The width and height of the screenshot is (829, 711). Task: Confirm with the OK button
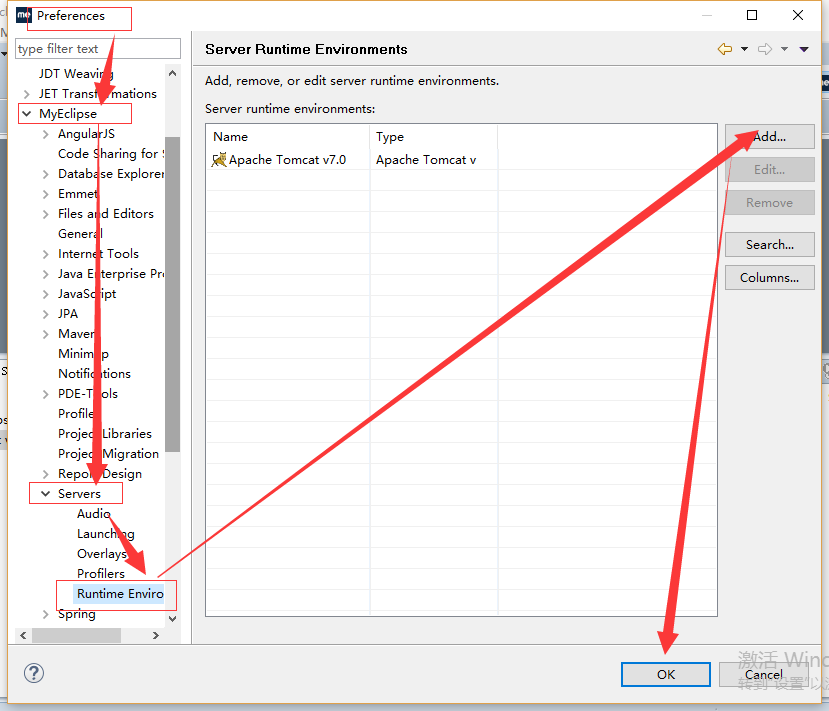coord(666,675)
